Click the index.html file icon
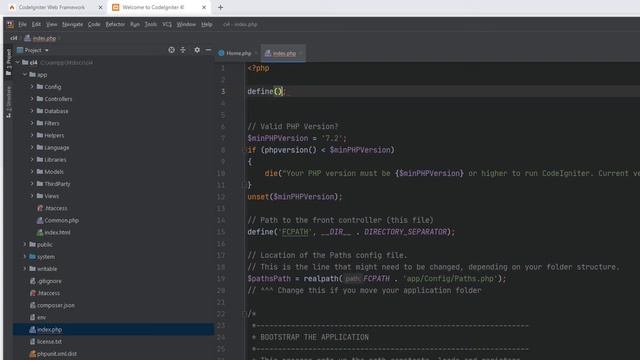This screenshot has height=360, width=640. 40,233
